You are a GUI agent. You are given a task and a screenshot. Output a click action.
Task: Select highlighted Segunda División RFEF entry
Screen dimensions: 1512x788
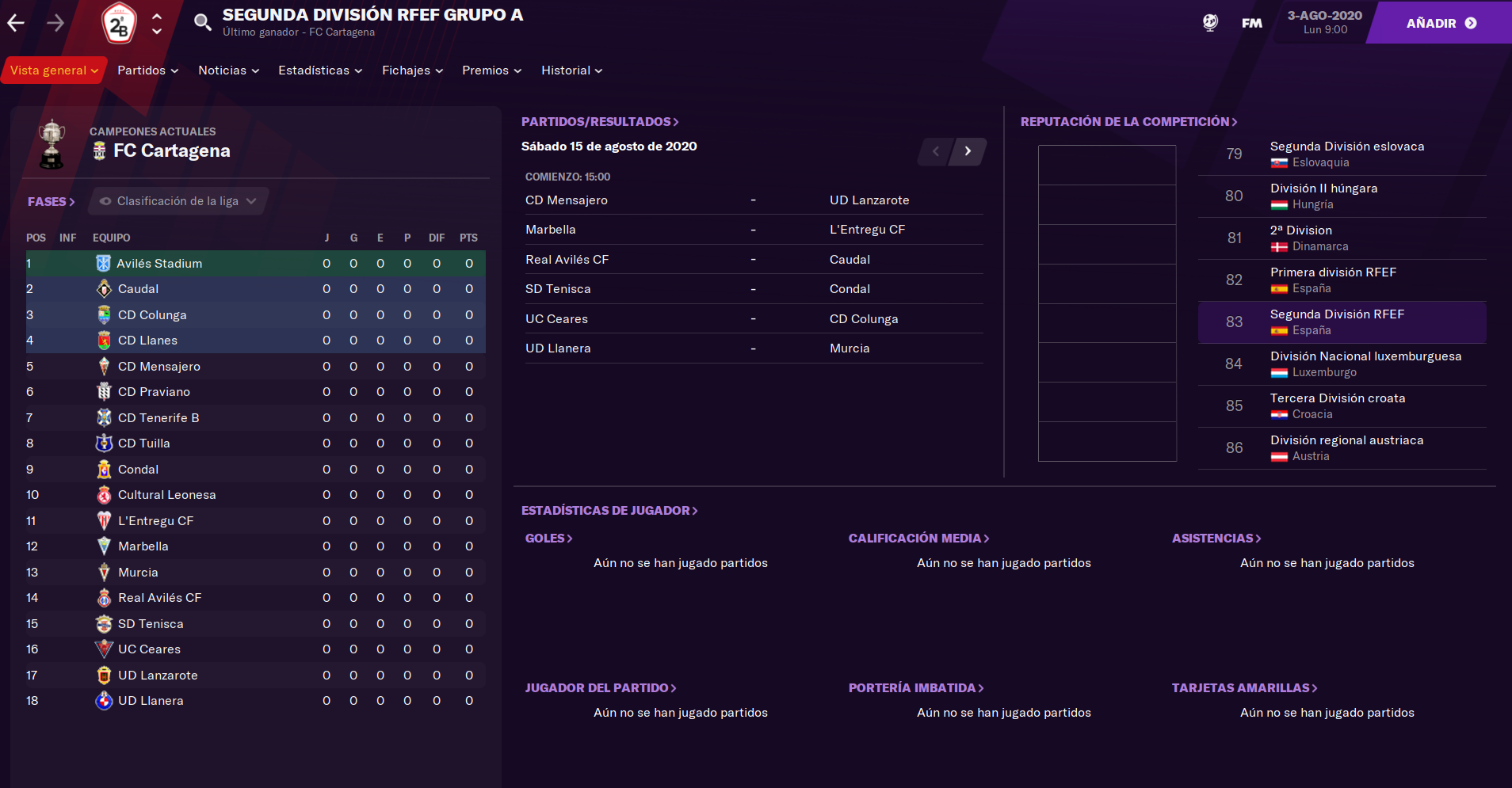pos(1342,322)
